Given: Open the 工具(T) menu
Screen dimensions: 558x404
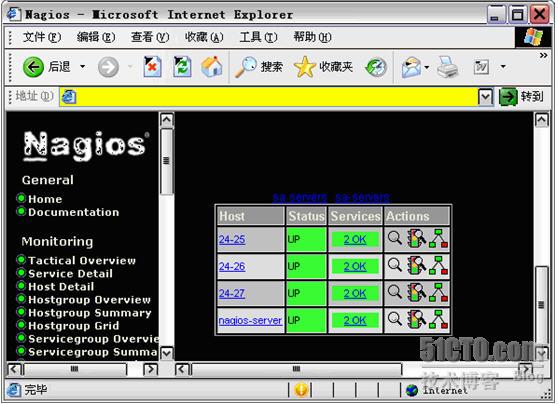Looking at the screenshot, I should pyautogui.click(x=258, y=37).
